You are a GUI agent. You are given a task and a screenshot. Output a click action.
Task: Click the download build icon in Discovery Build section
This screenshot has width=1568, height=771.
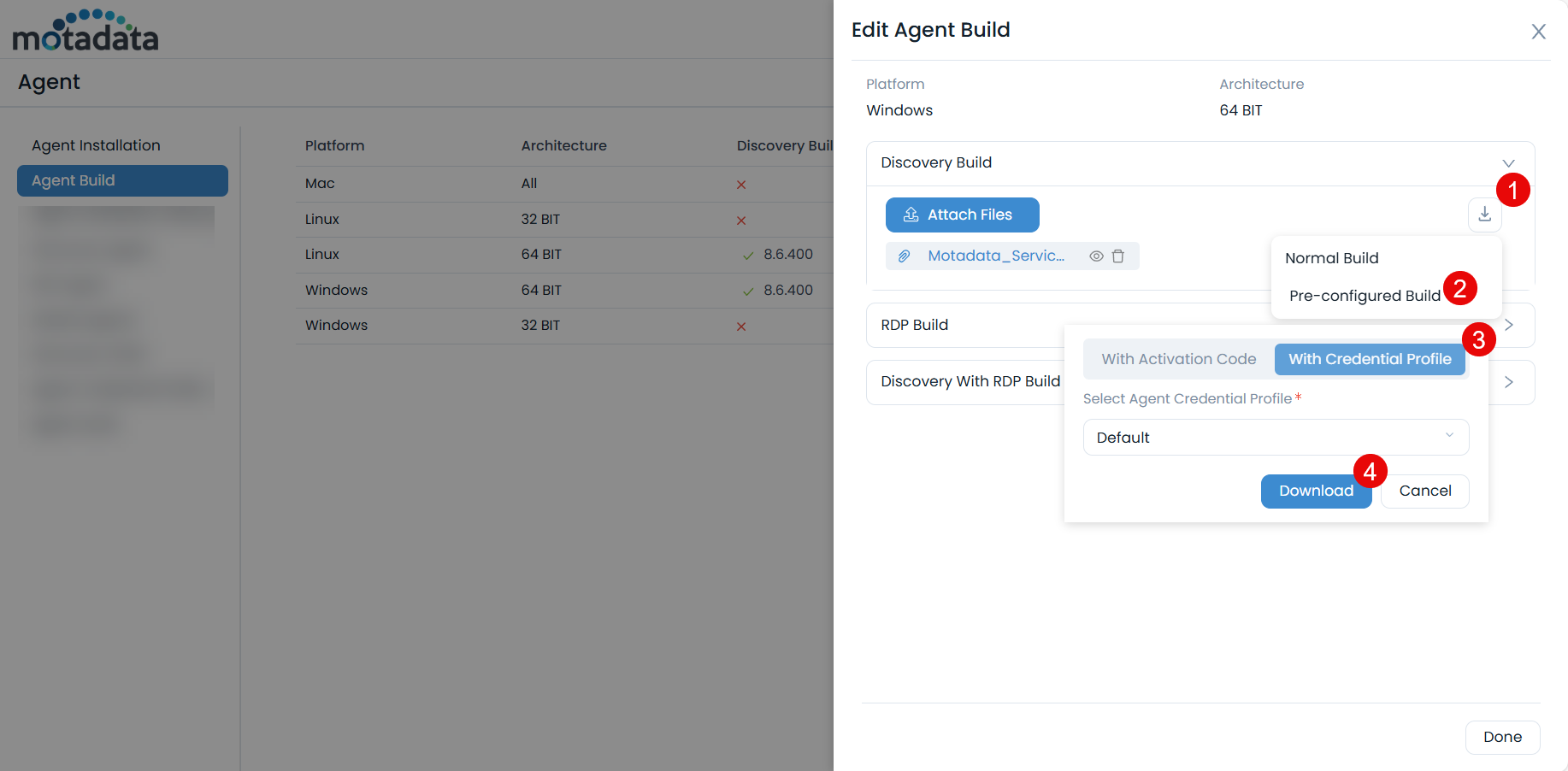(x=1485, y=215)
